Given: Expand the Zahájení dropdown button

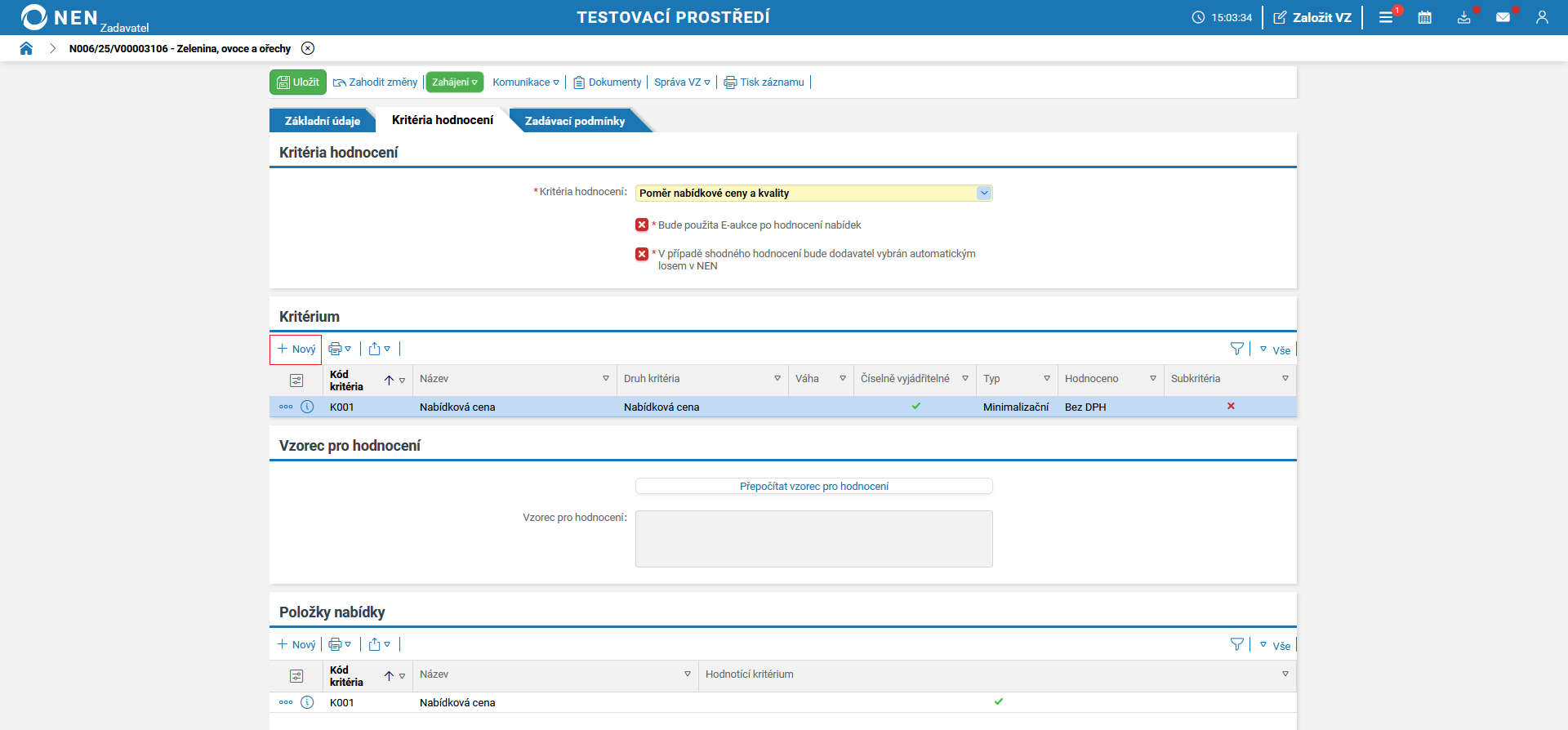Looking at the screenshot, I should coord(455,82).
